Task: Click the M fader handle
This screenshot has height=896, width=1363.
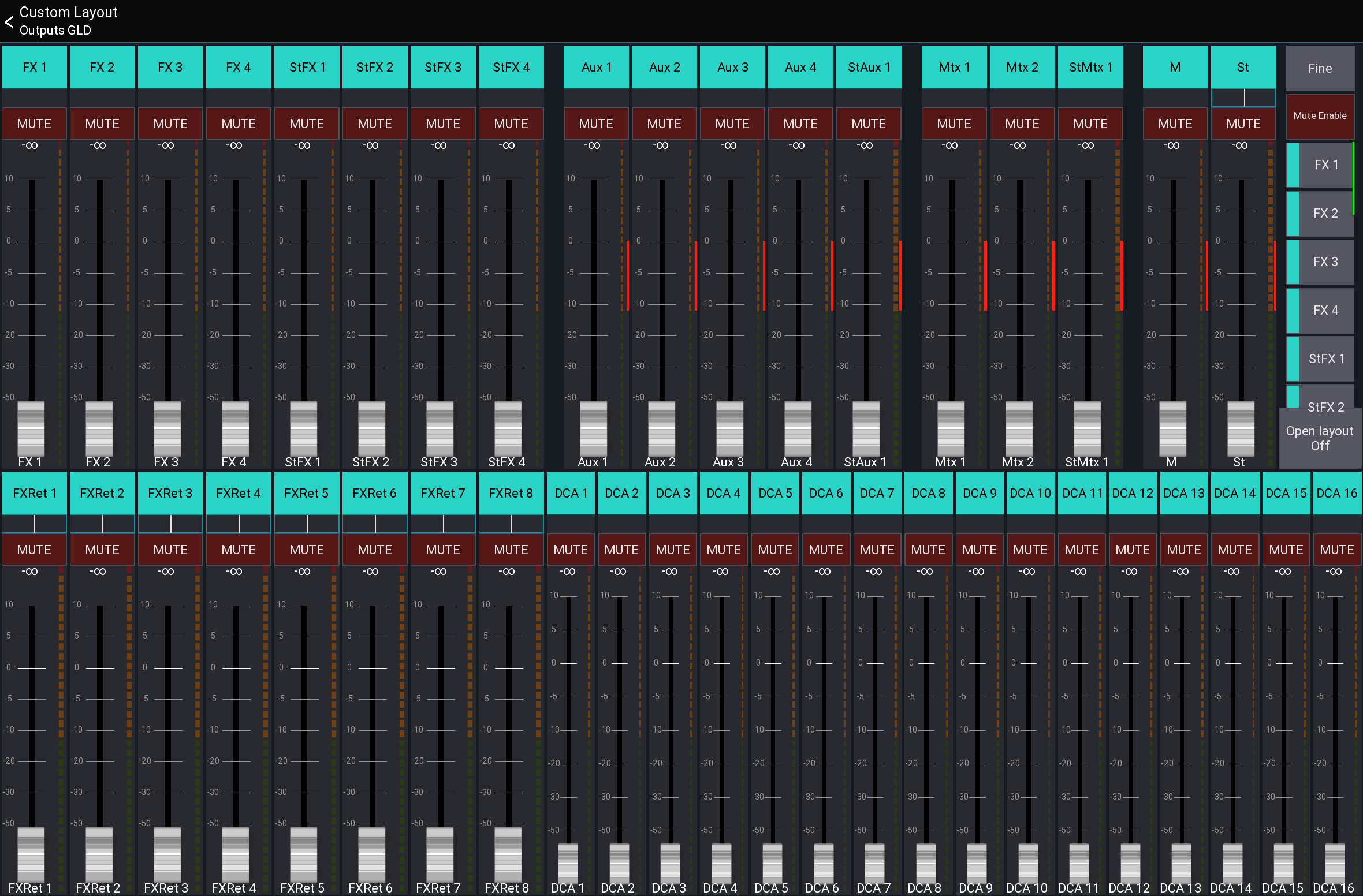Action: point(1173,428)
